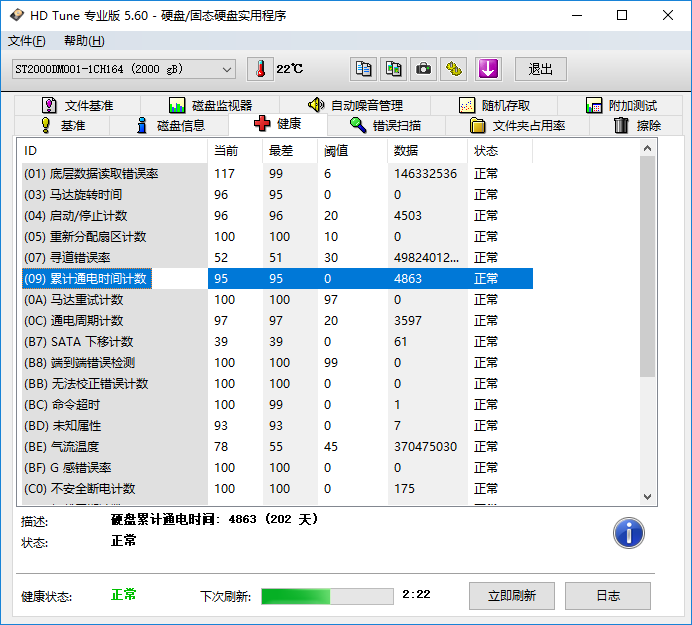This screenshot has width=692, height=625.
Task: Take a screenshot with camera icon
Action: click(423, 69)
